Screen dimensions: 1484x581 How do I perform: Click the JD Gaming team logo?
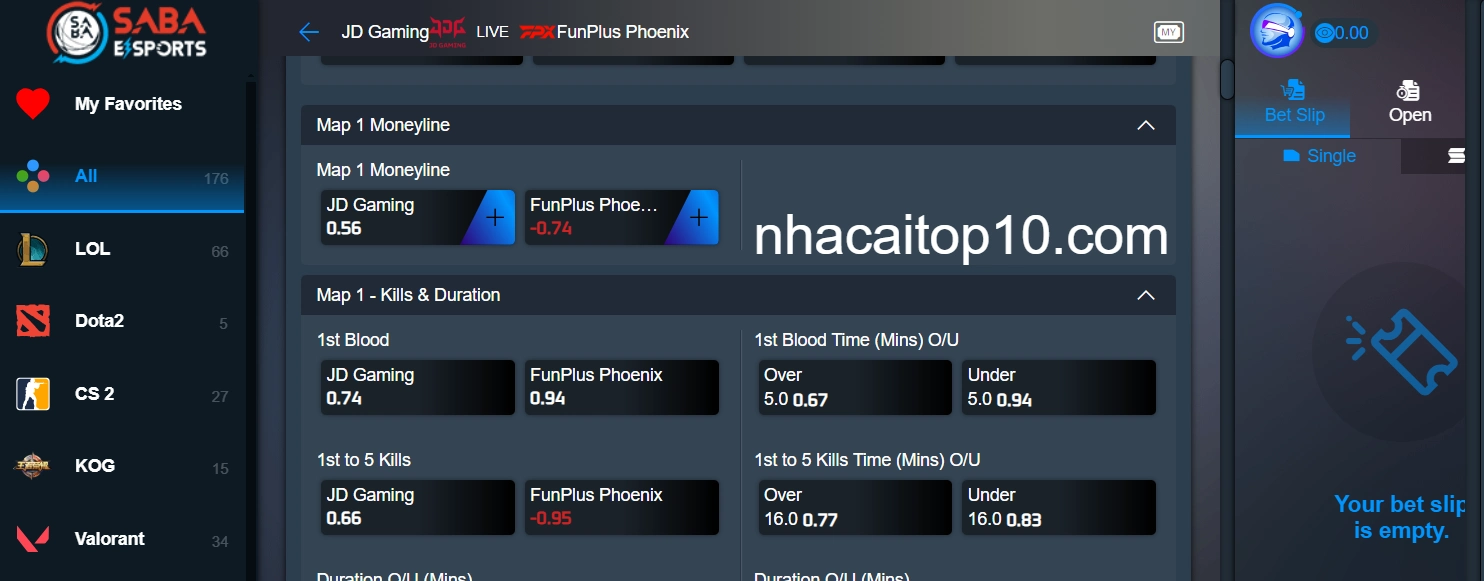447,31
